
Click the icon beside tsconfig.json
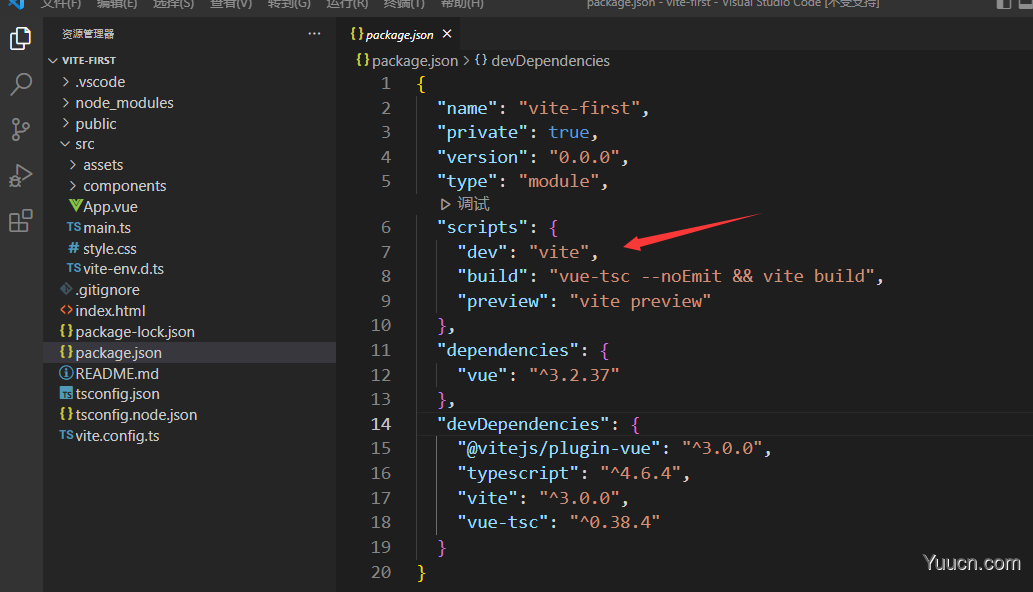(66, 394)
